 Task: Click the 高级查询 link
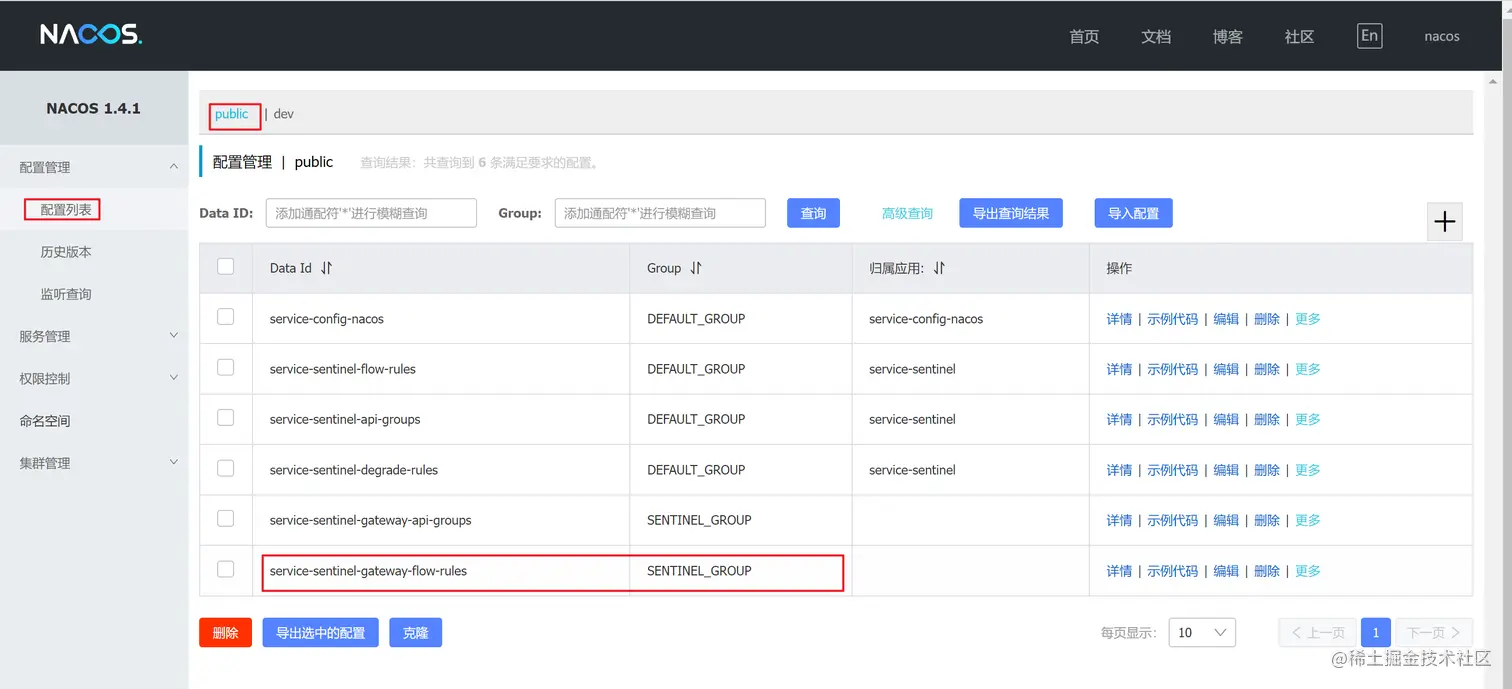pyautogui.click(x=907, y=213)
